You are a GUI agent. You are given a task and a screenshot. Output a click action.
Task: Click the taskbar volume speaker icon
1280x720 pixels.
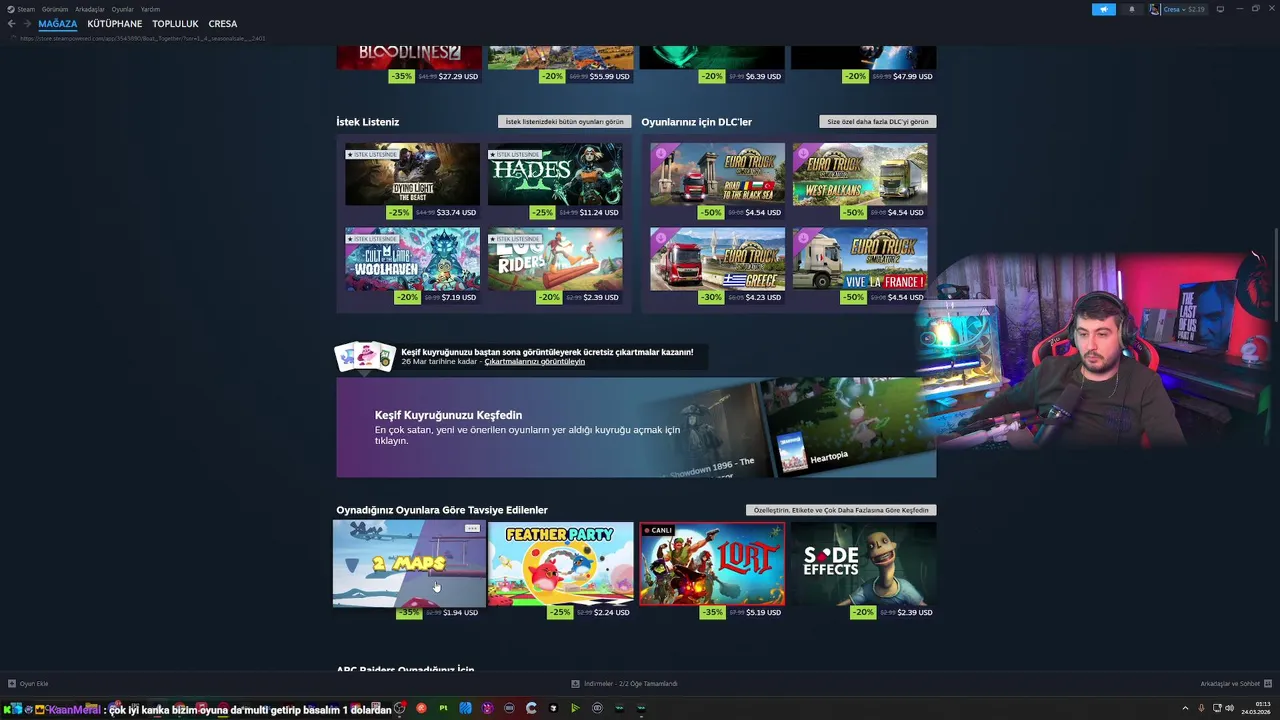1229,708
